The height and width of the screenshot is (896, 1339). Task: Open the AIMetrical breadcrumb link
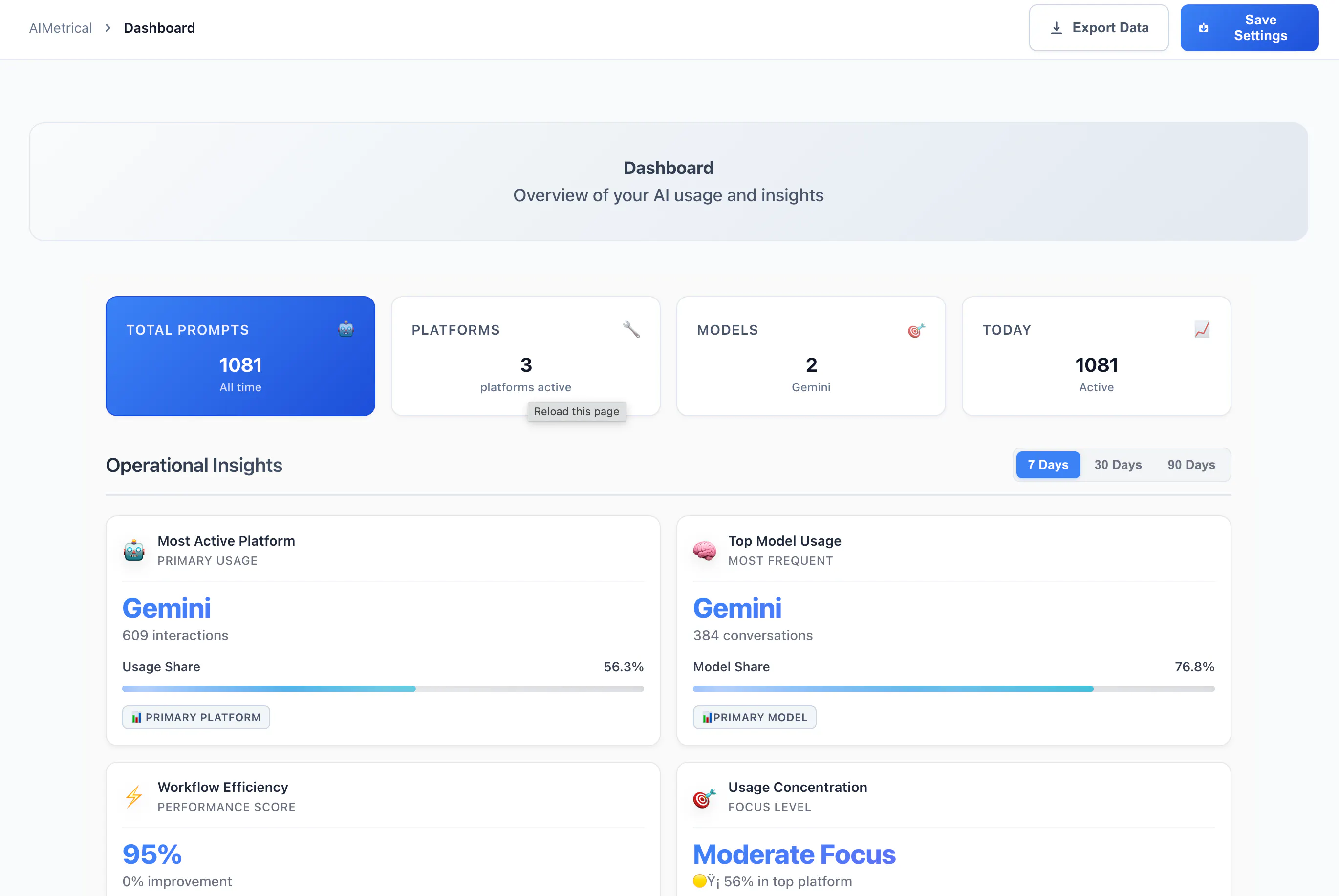pos(61,28)
